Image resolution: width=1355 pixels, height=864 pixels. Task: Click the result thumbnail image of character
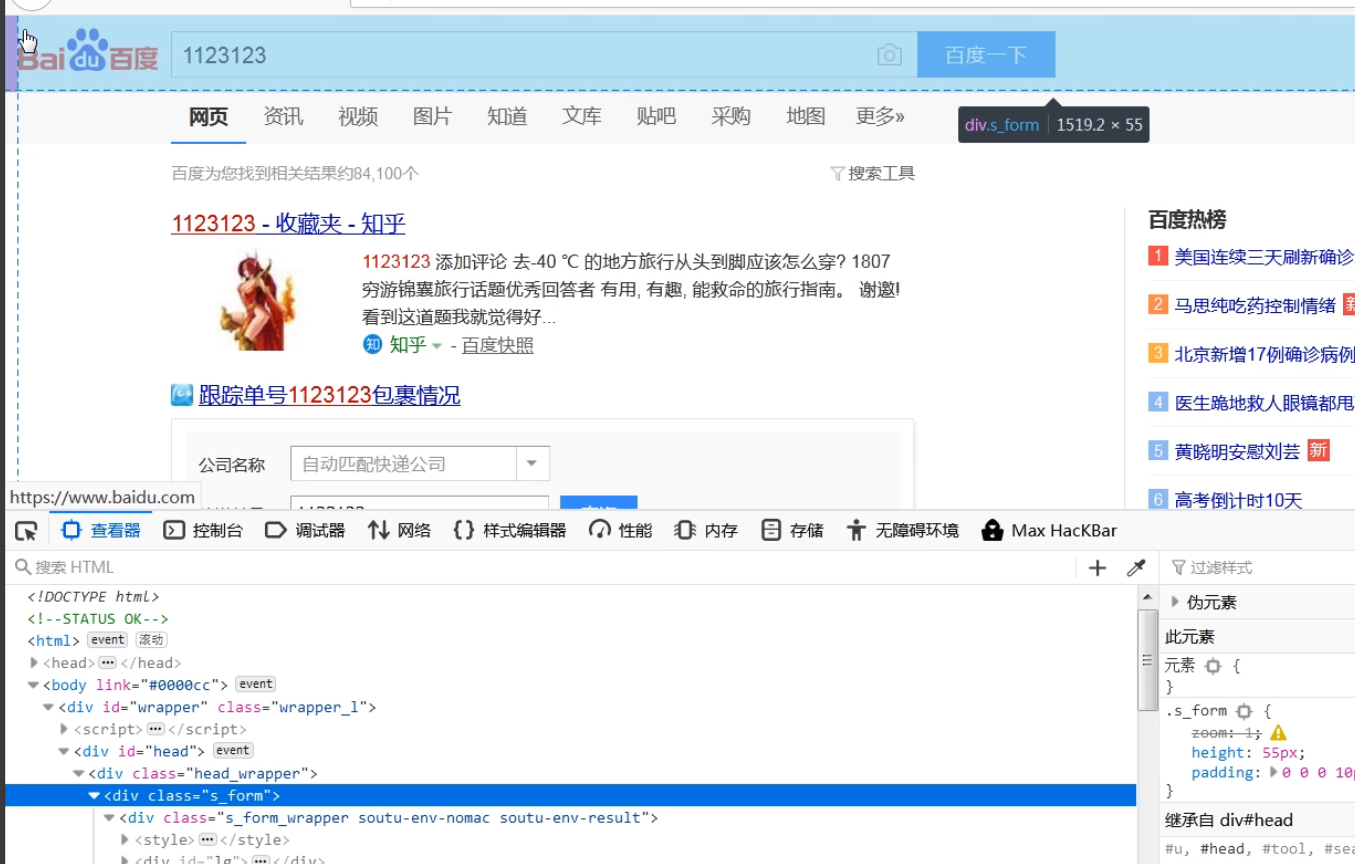click(258, 301)
